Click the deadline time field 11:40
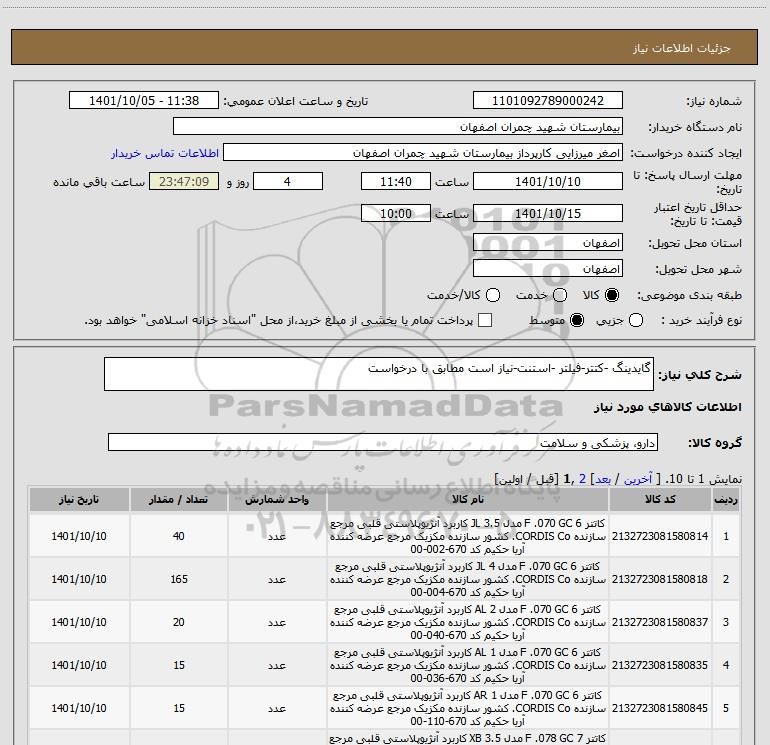Image resolution: width=770 pixels, height=745 pixels. [396, 181]
